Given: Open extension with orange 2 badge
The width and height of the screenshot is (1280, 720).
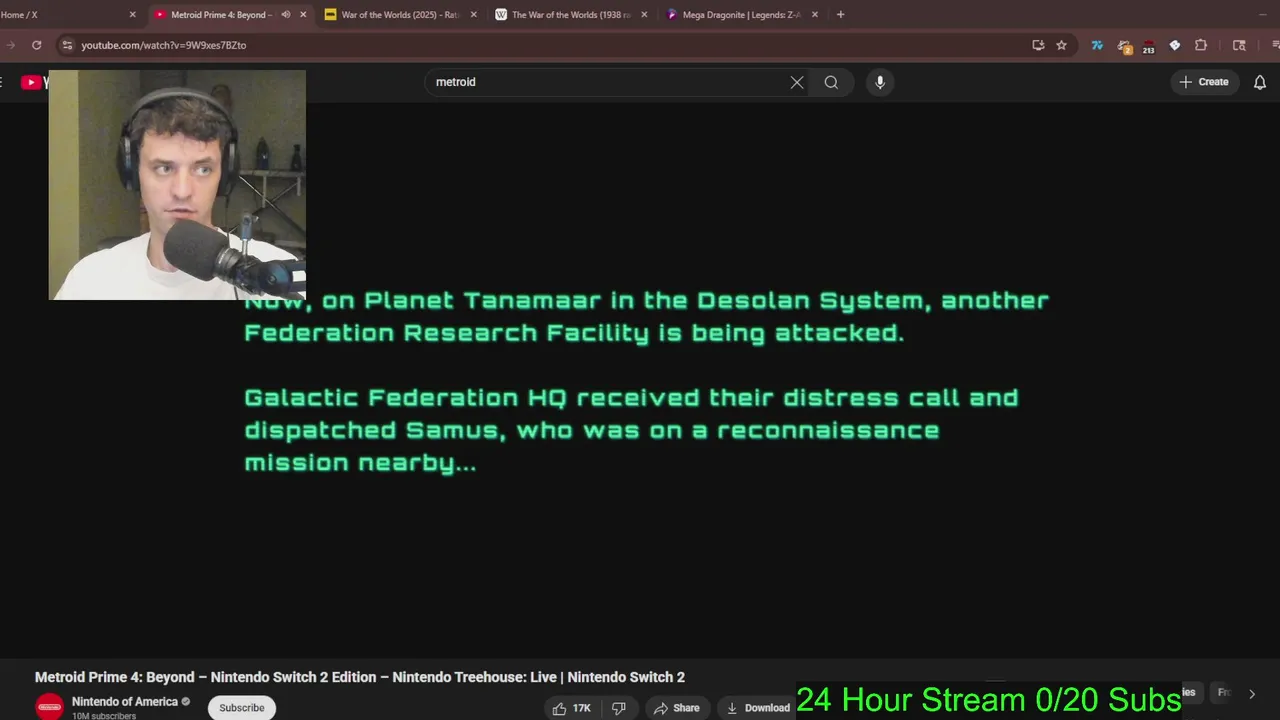Looking at the screenshot, I should [1124, 46].
